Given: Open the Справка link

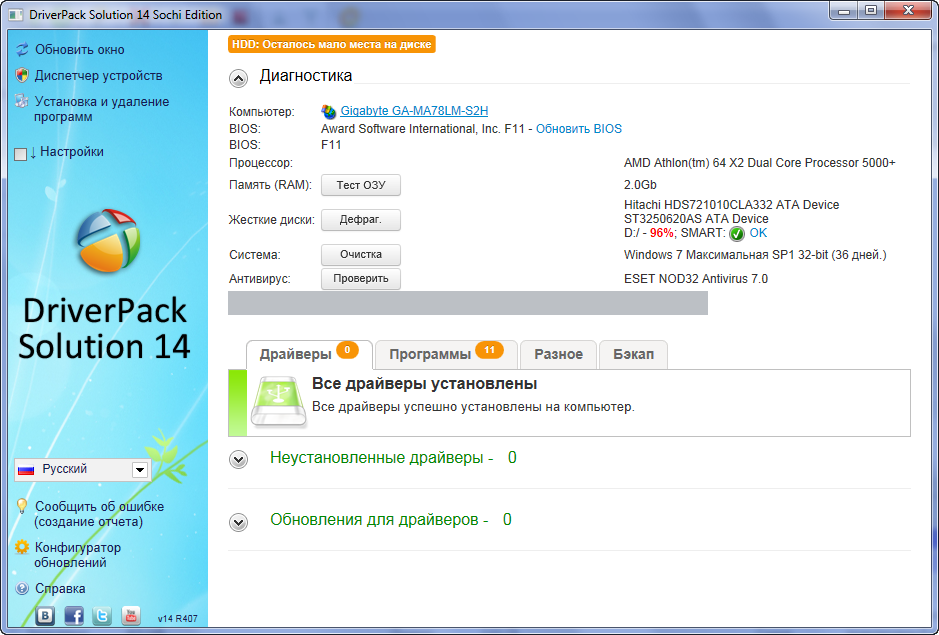Looking at the screenshot, I should [x=60, y=589].
